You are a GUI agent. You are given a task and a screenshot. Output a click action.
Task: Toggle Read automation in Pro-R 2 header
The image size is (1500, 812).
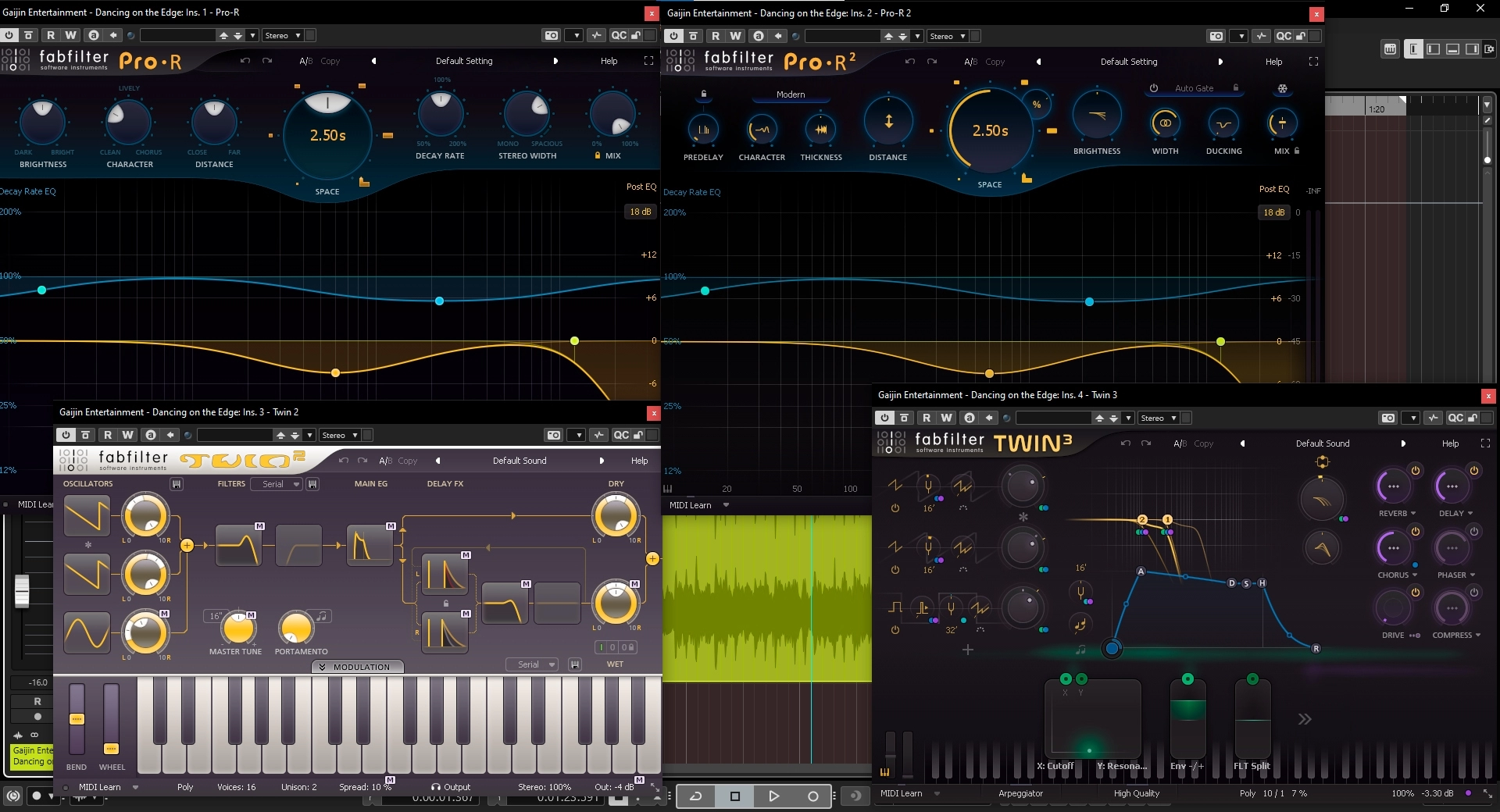716,36
